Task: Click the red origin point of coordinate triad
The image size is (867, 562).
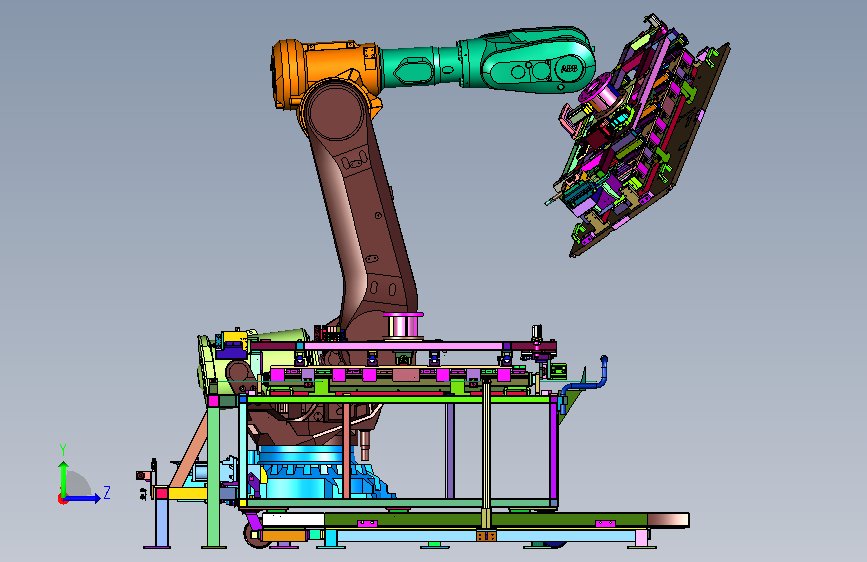Action: [62, 499]
